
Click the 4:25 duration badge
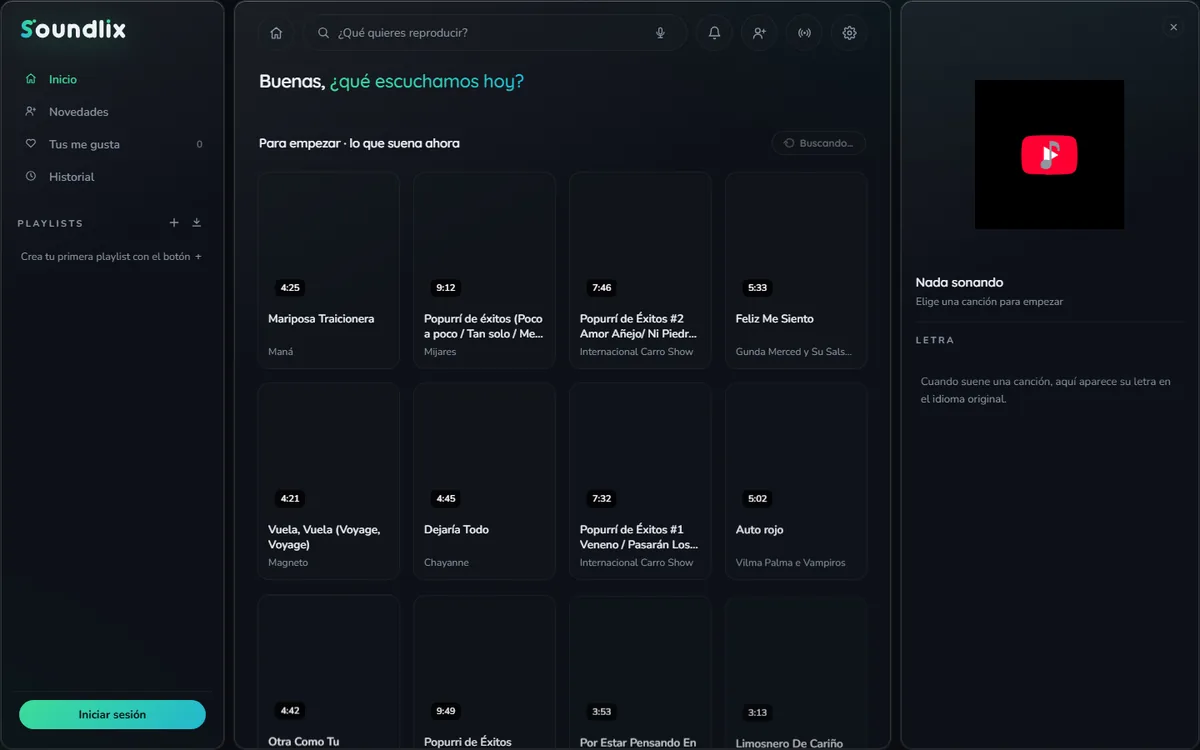click(x=290, y=288)
